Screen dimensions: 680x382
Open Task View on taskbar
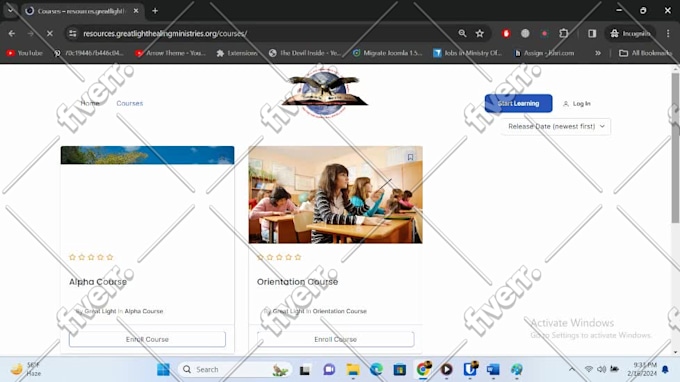[x=305, y=369]
